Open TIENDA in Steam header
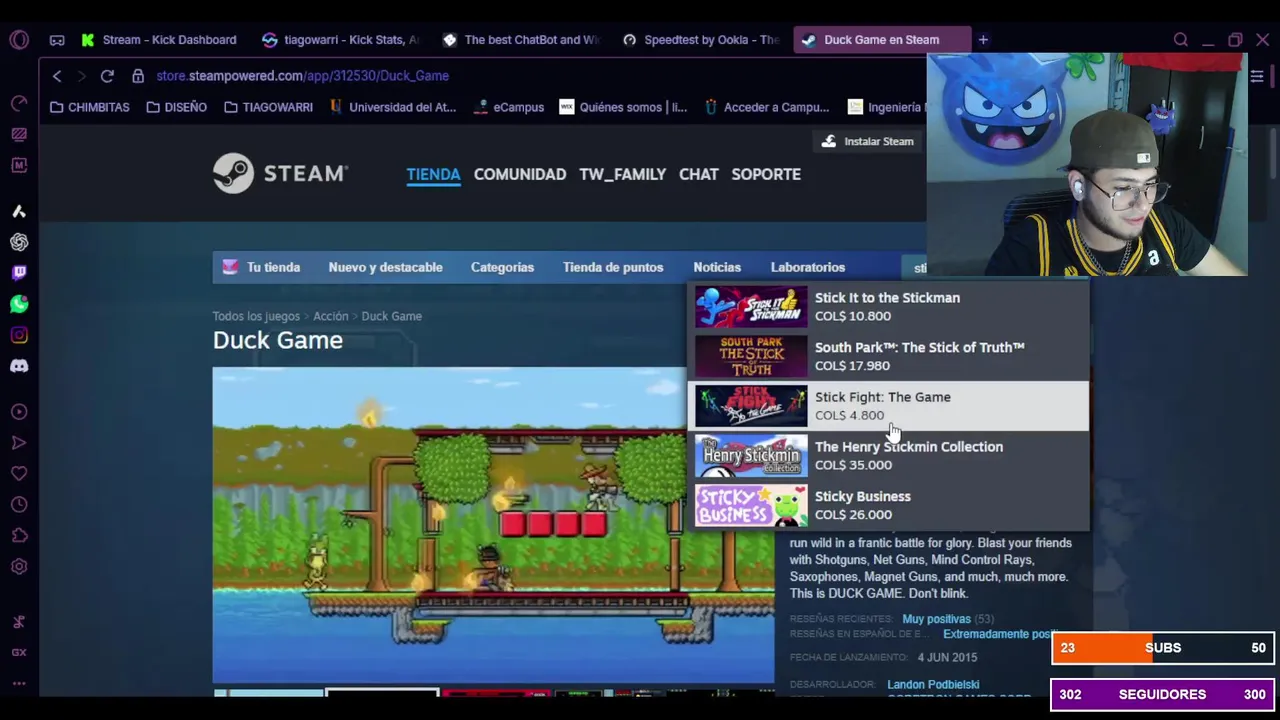The width and height of the screenshot is (1280, 720). [x=433, y=174]
